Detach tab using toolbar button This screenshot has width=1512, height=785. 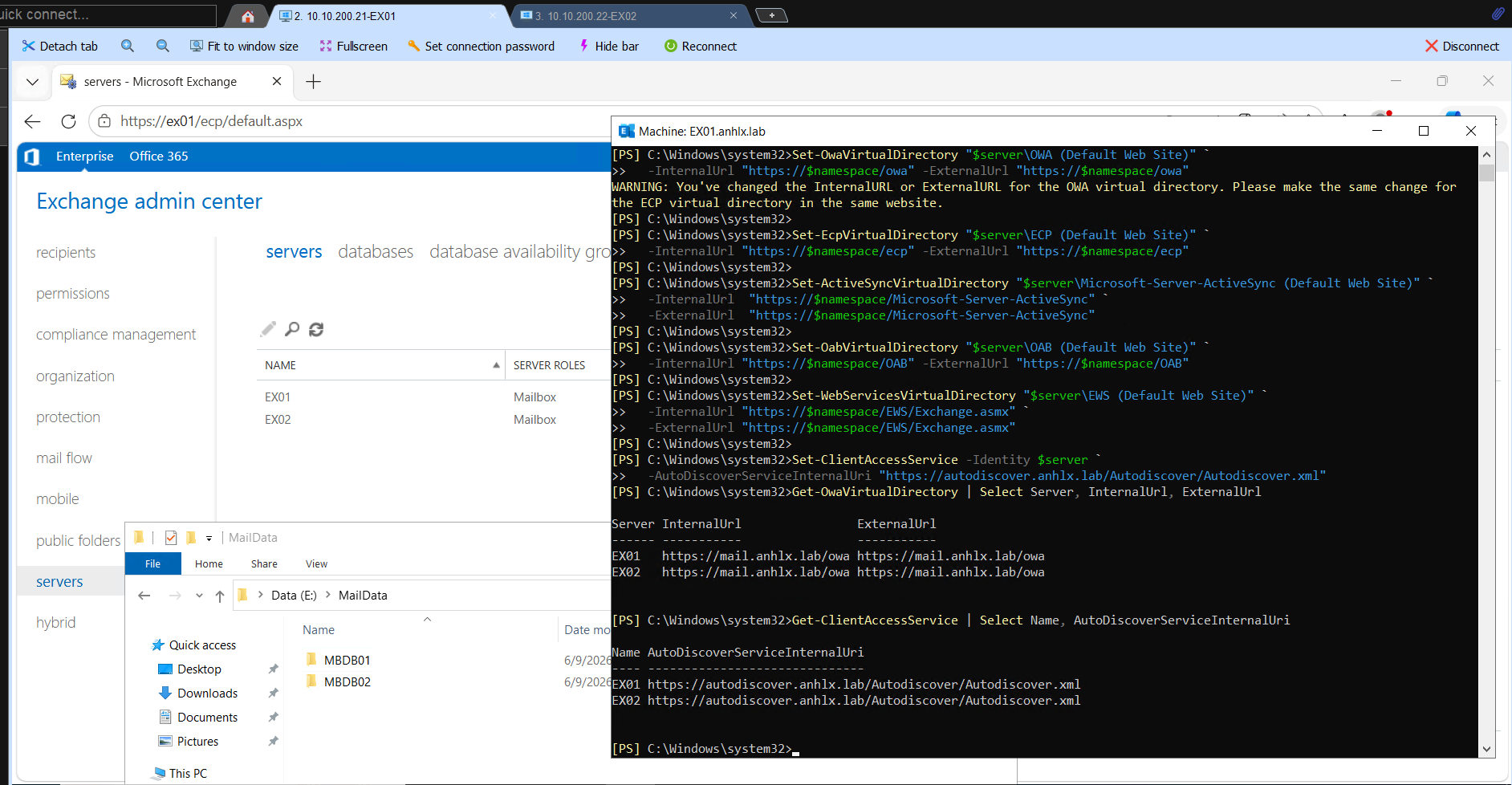59,47
